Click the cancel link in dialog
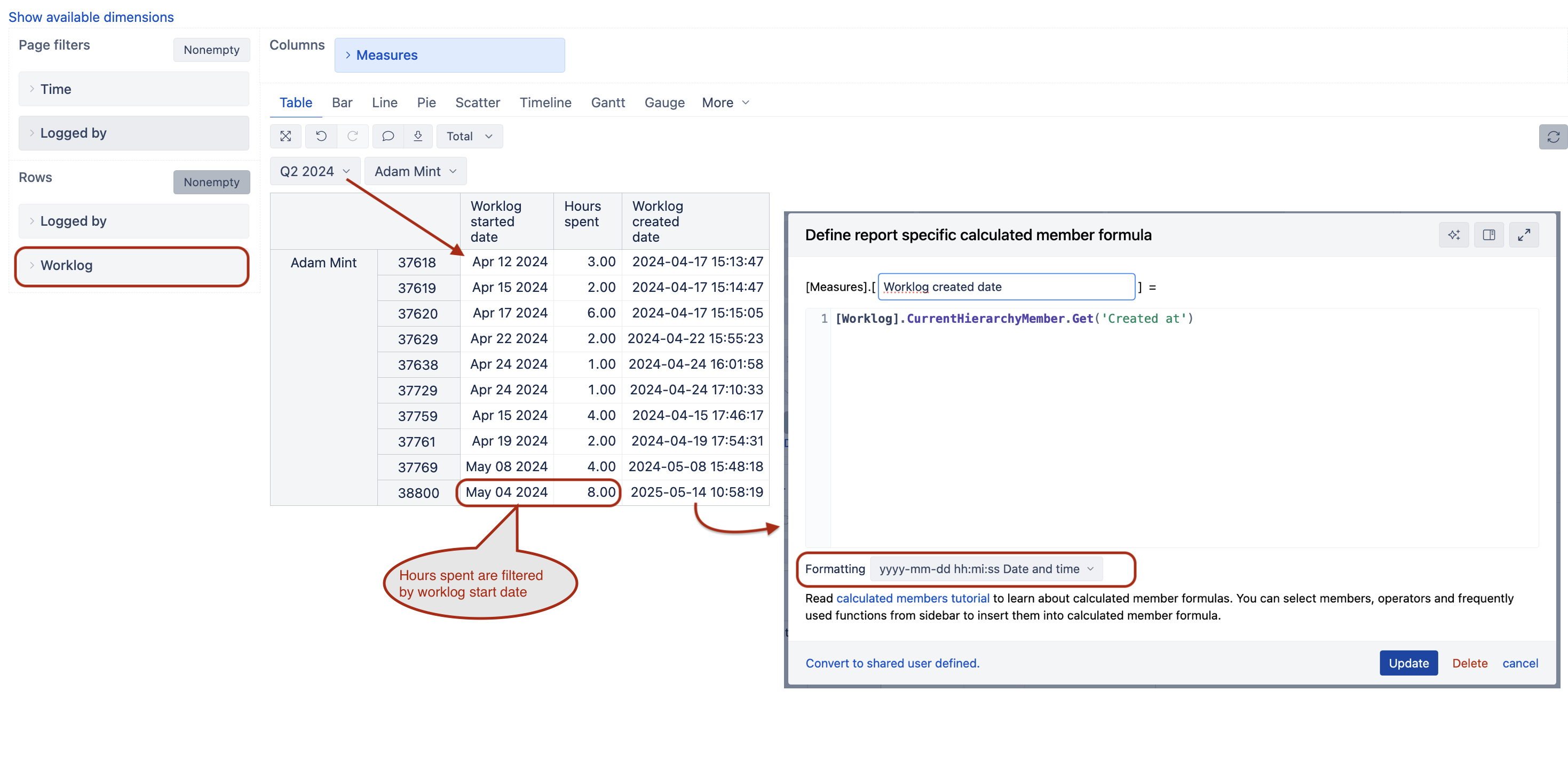This screenshot has width=1568, height=762. 1520,663
